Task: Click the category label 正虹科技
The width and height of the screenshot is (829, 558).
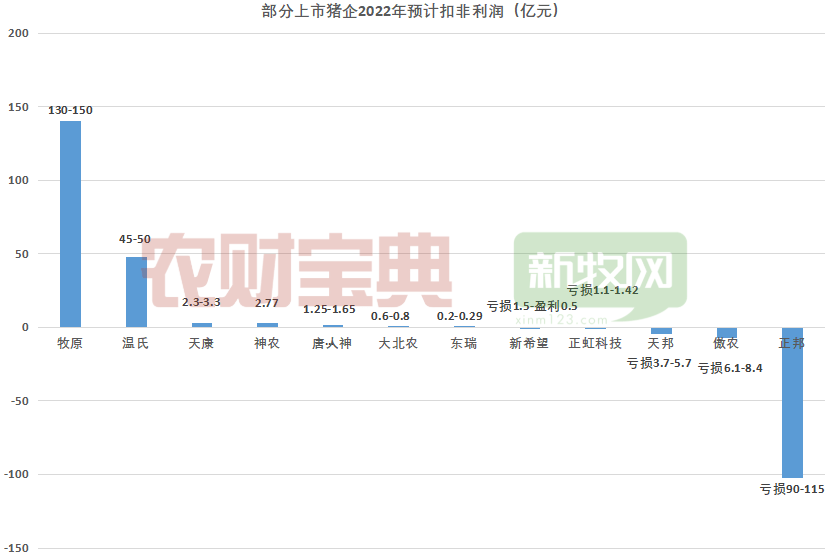Action: (595, 343)
